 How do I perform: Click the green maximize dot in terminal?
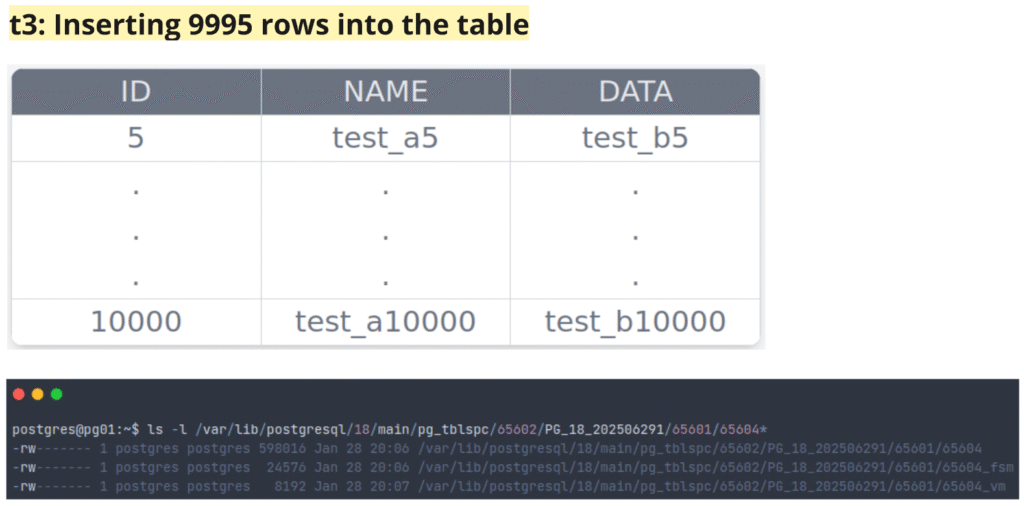tap(56, 394)
